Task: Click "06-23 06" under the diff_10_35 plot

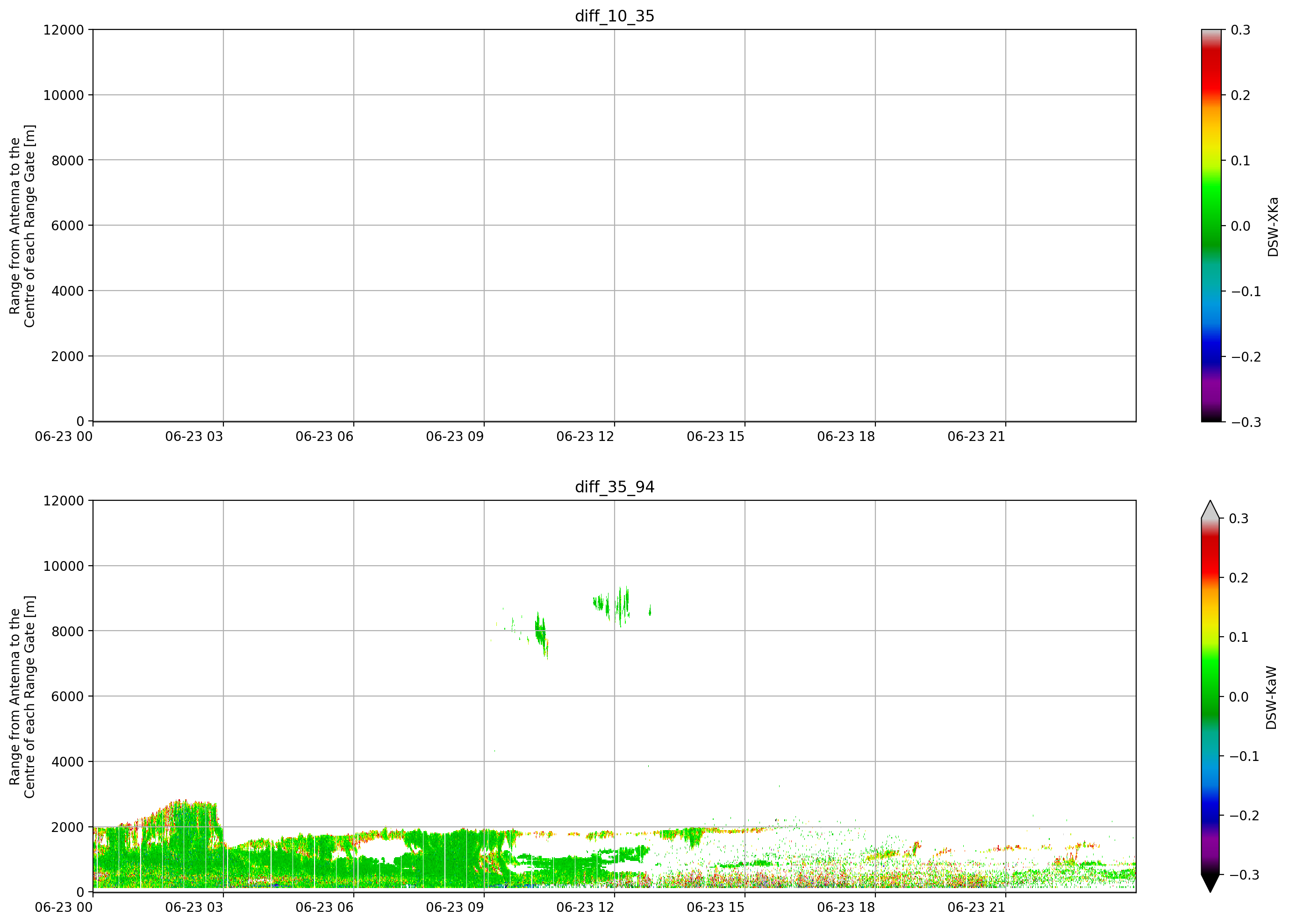Action: pyautogui.click(x=324, y=436)
